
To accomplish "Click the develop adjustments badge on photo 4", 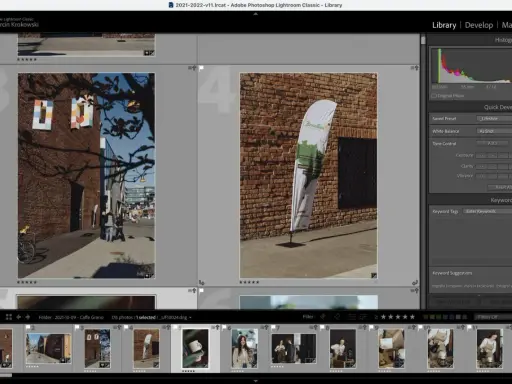I will point(374,275).
